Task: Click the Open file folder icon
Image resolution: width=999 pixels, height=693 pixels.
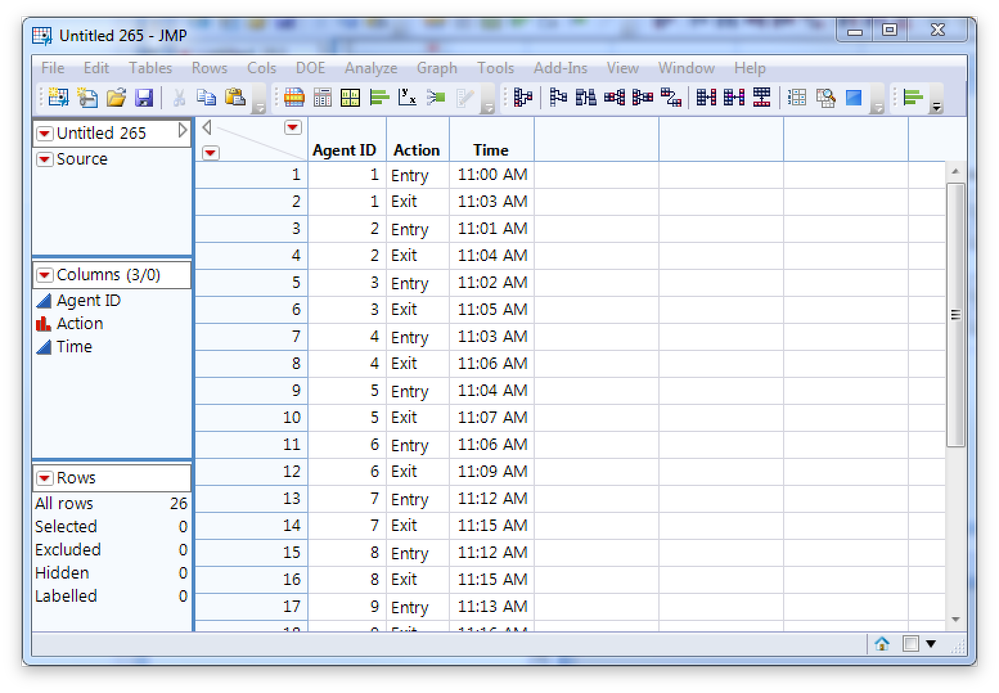Action: (x=116, y=97)
